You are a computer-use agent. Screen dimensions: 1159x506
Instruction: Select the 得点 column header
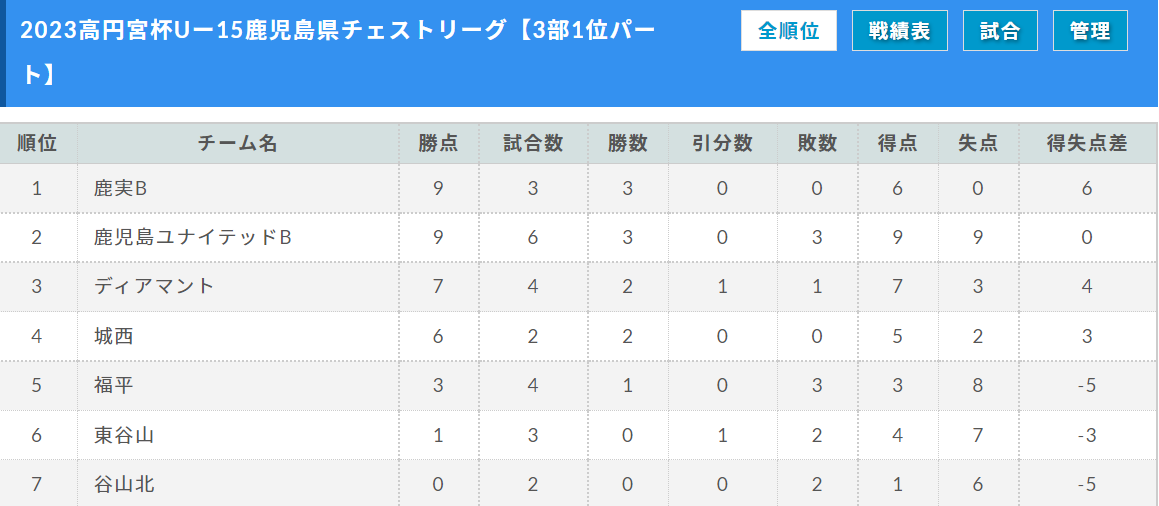(x=897, y=143)
